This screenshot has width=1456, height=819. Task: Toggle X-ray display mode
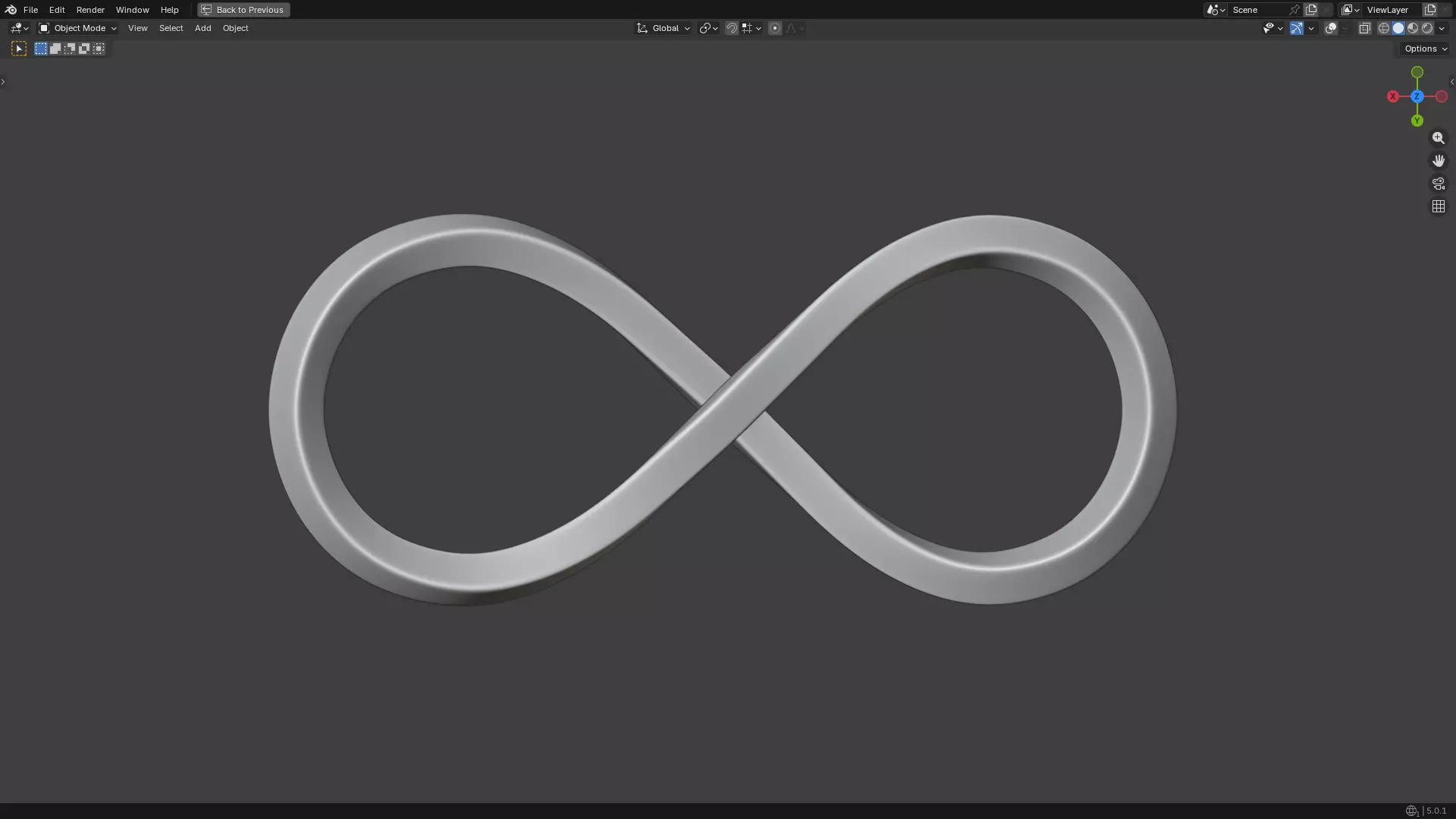(1364, 28)
